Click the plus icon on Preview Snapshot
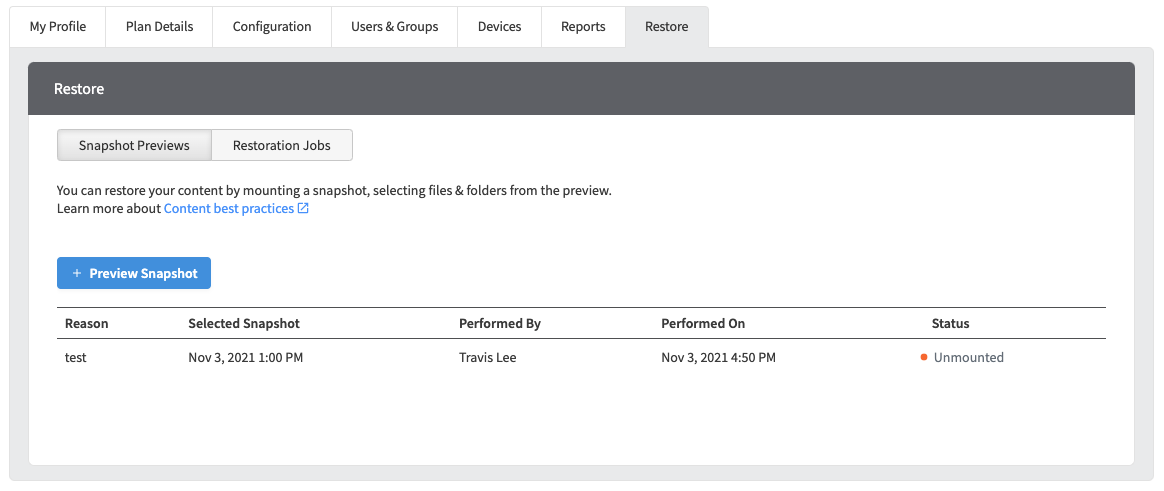Image resolution: width=1164 pixels, height=491 pixels. pyautogui.click(x=77, y=274)
